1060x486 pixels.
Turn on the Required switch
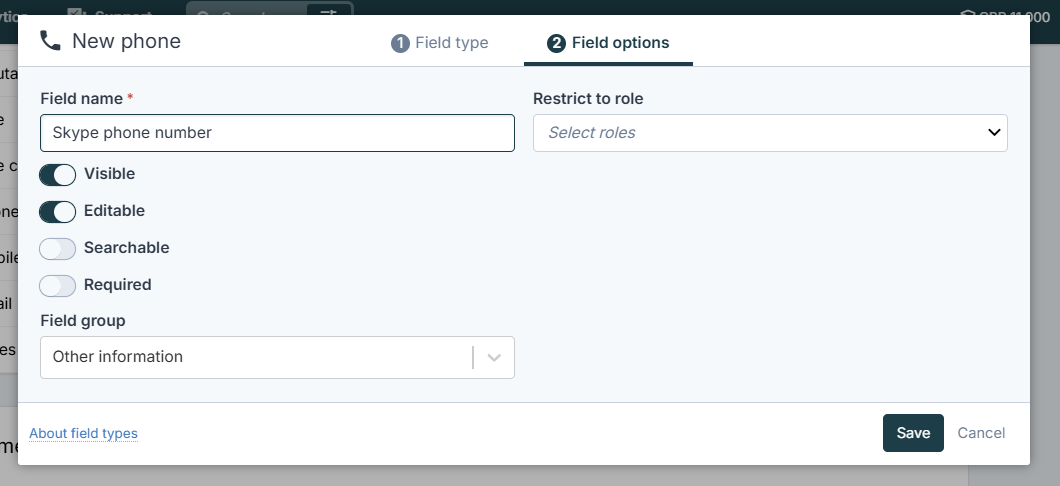pos(57,286)
